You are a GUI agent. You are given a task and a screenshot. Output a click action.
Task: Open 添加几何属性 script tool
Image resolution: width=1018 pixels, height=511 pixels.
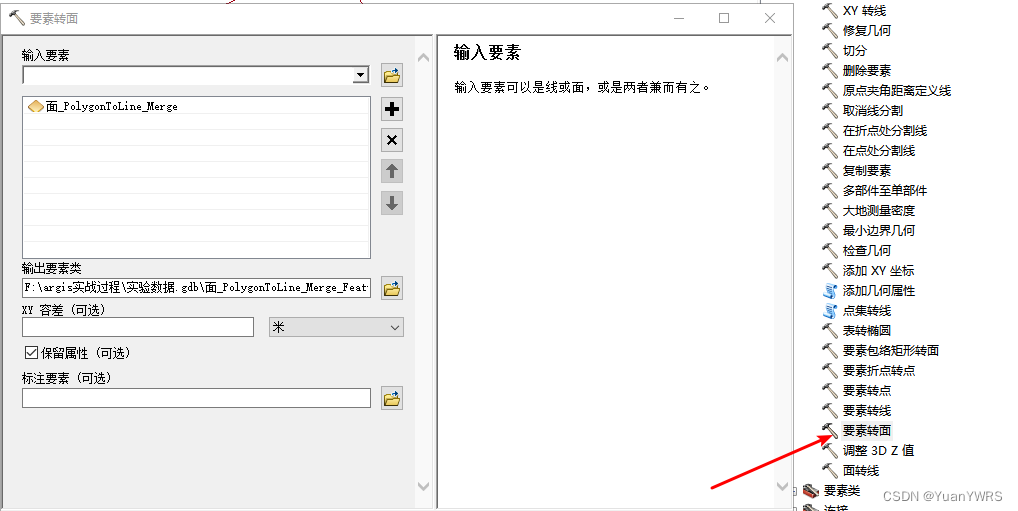[878, 291]
